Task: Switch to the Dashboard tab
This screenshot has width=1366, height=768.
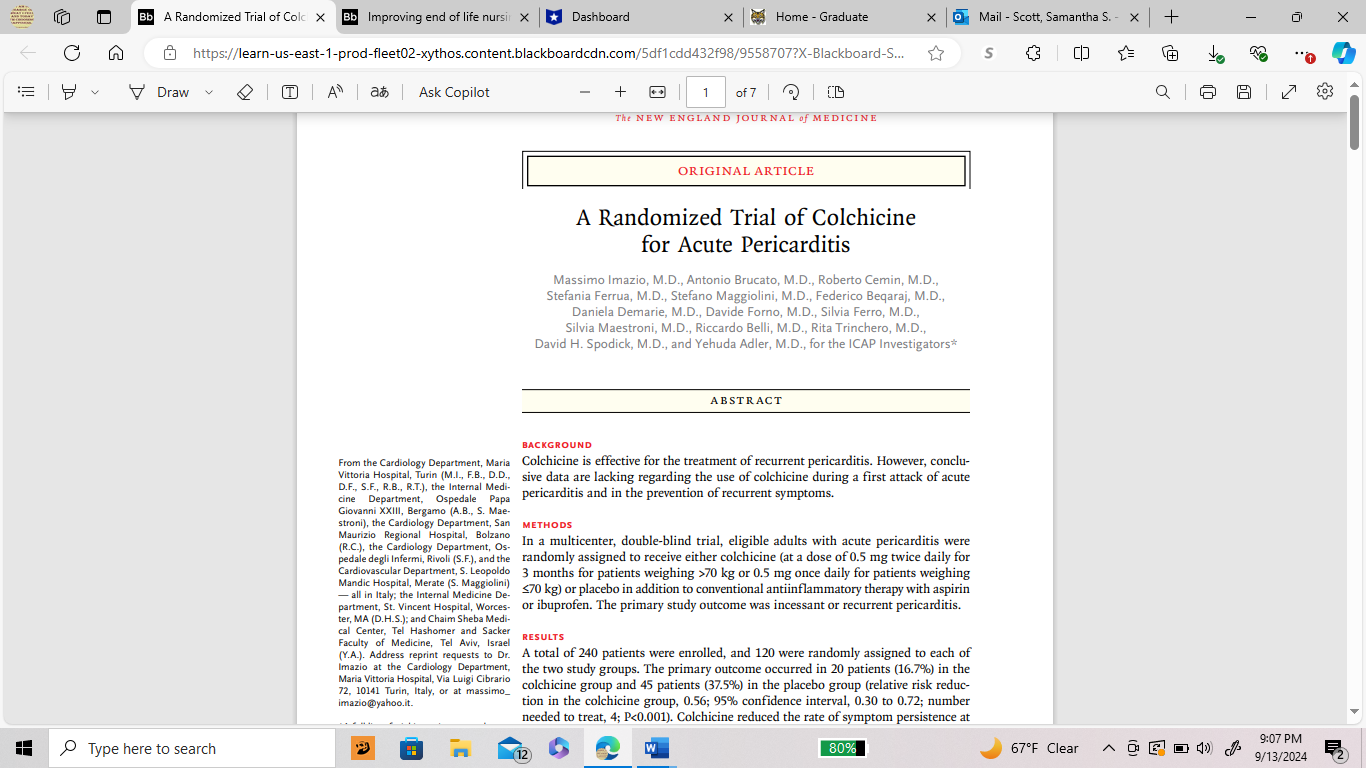Action: pyautogui.click(x=640, y=17)
